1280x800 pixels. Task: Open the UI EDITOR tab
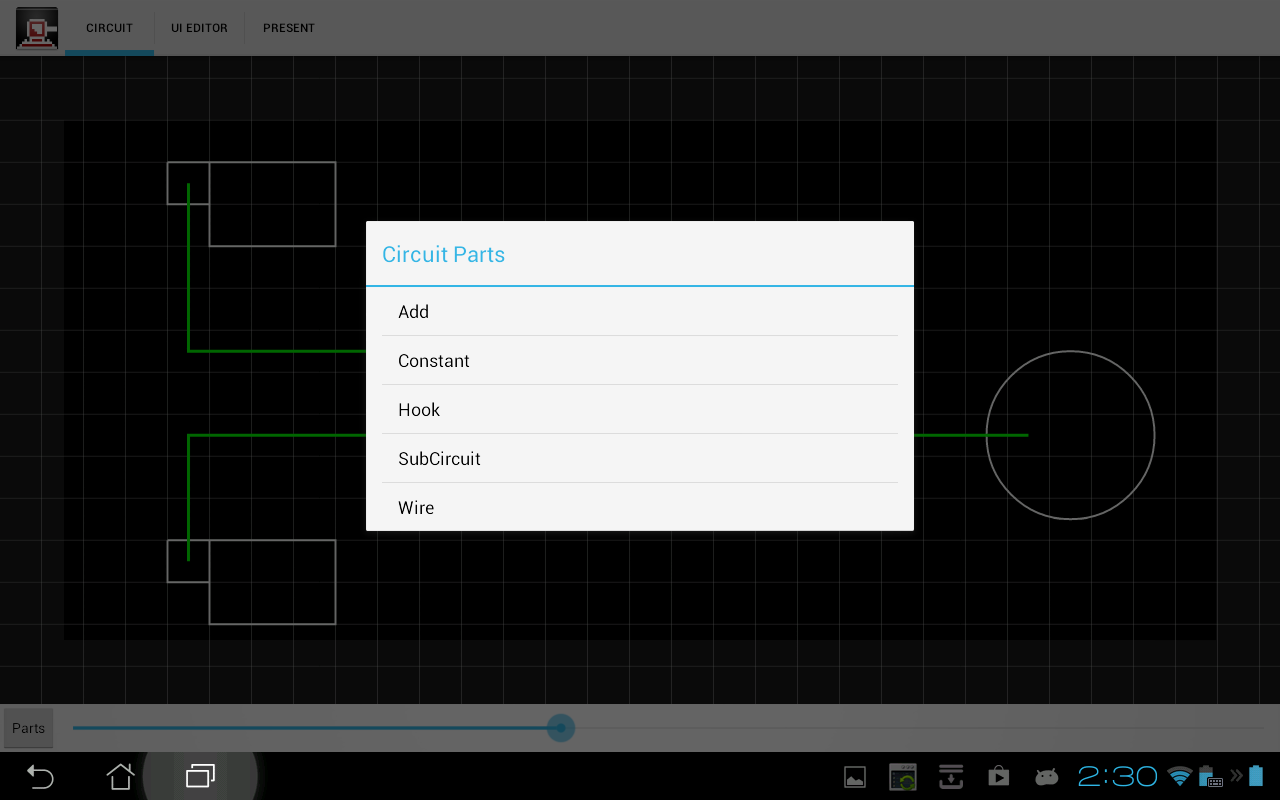(199, 28)
